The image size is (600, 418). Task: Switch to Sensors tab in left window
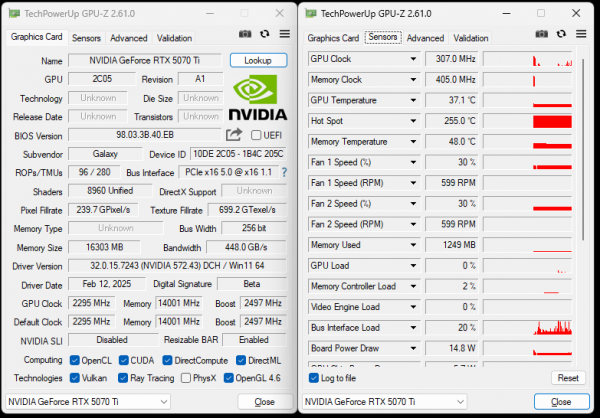pos(86,38)
